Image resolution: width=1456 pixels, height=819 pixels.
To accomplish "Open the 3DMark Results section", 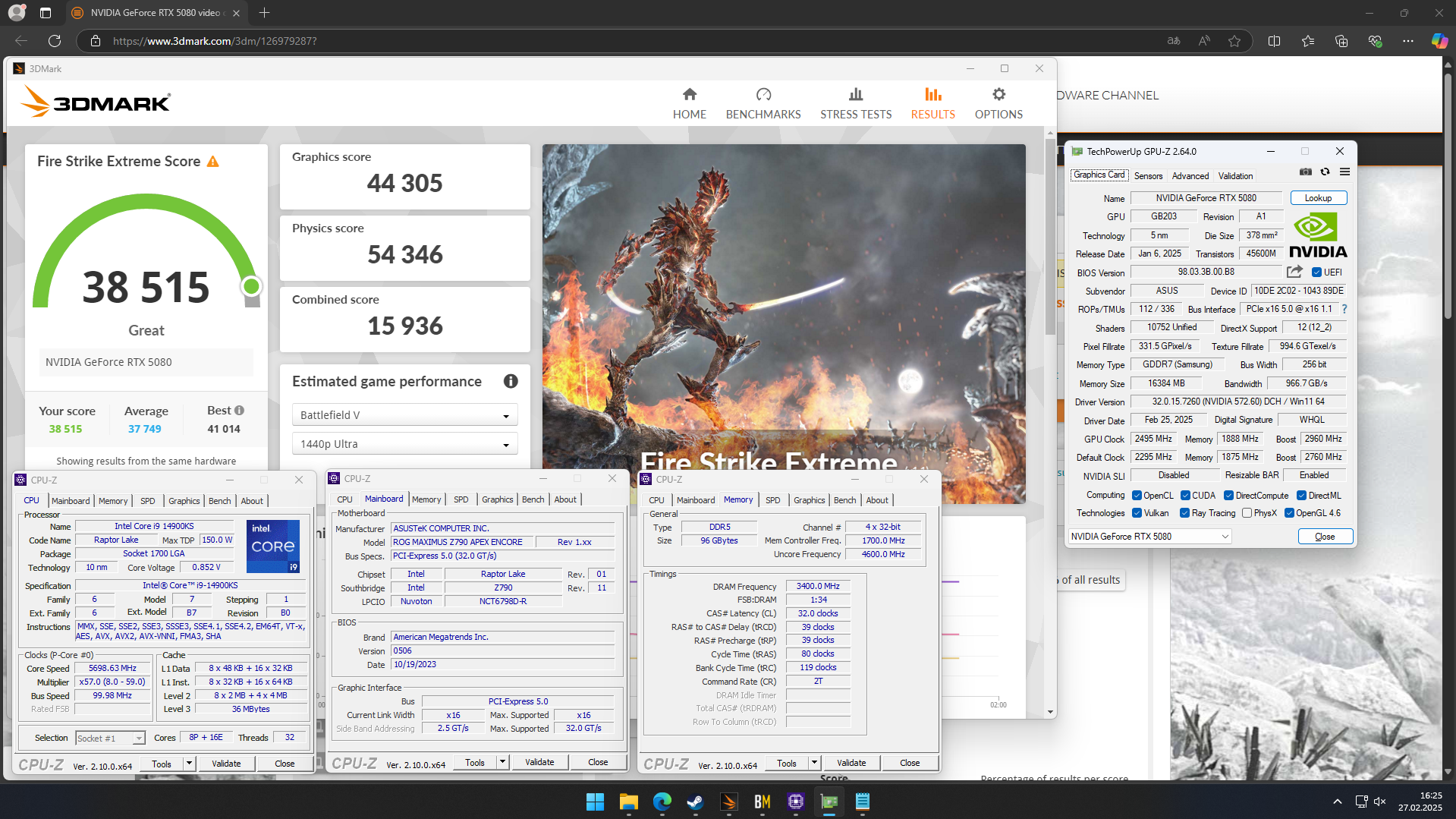I will click(x=932, y=103).
